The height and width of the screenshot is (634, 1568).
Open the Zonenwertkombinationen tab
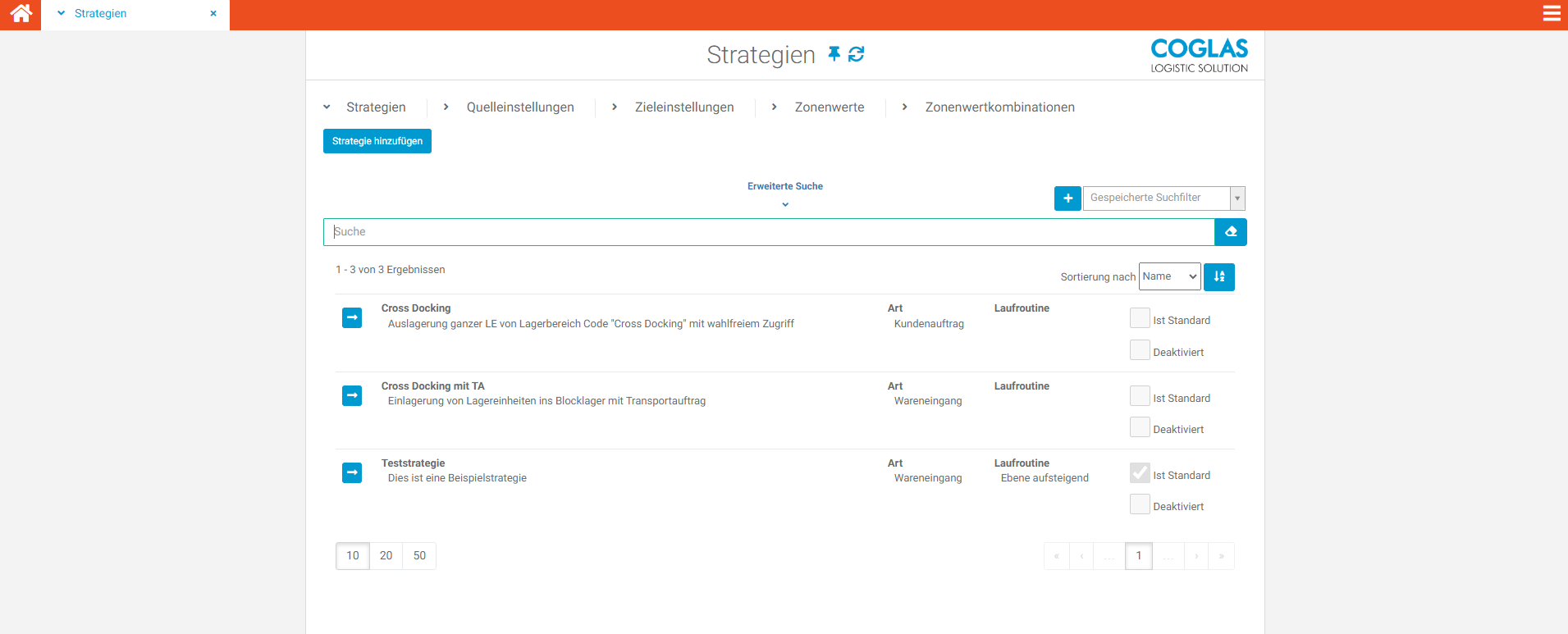[999, 107]
